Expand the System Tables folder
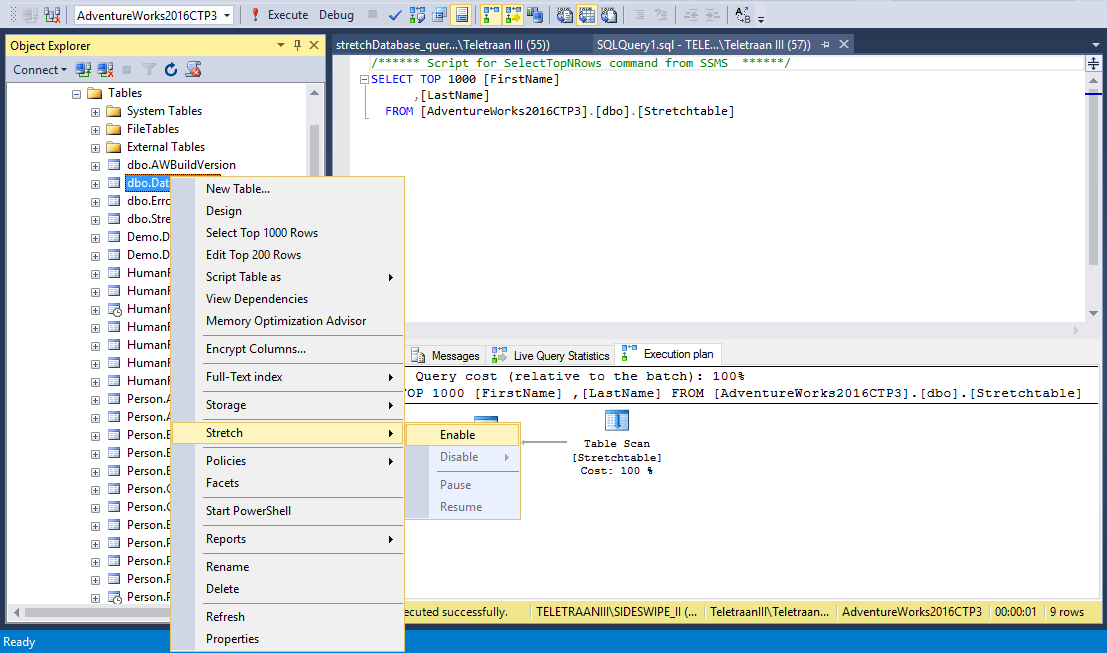 (x=95, y=112)
